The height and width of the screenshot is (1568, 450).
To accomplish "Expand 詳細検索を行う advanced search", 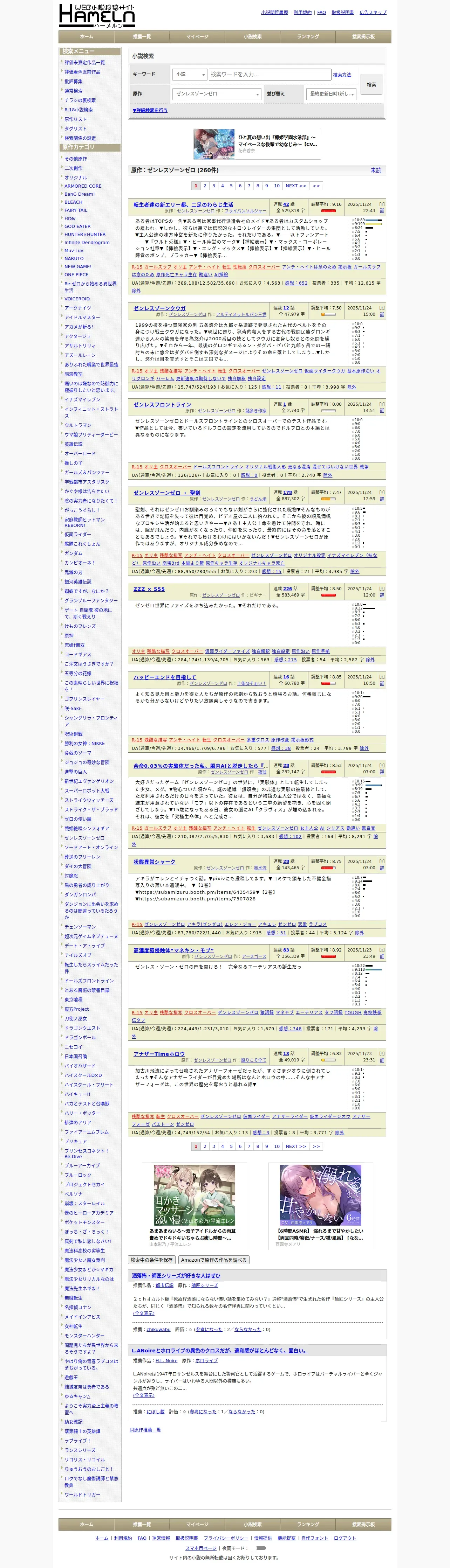I will click(150, 111).
